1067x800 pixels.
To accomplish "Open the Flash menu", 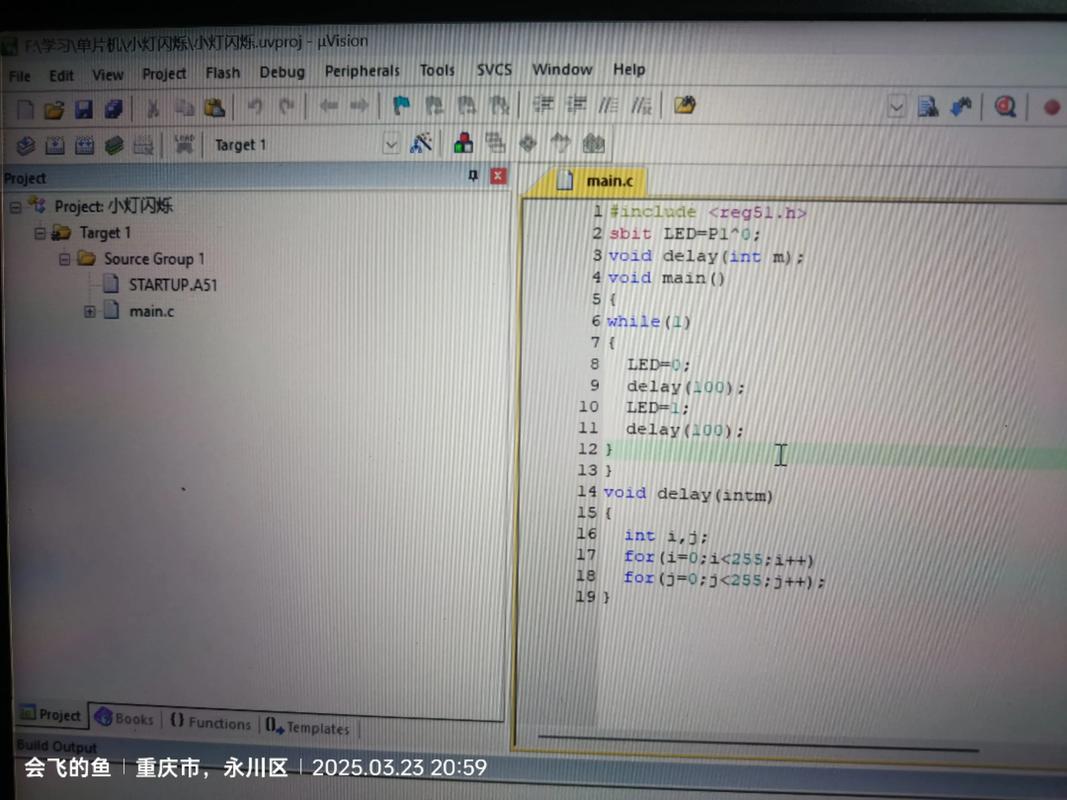I will [x=222, y=73].
